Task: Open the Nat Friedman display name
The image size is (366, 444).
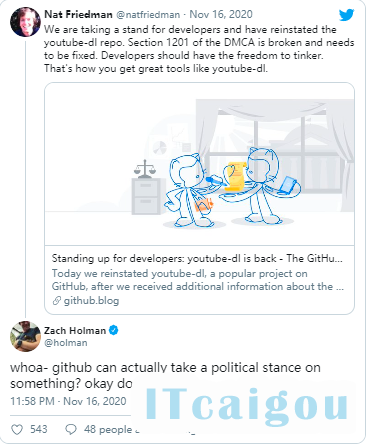Action: click(78, 14)
